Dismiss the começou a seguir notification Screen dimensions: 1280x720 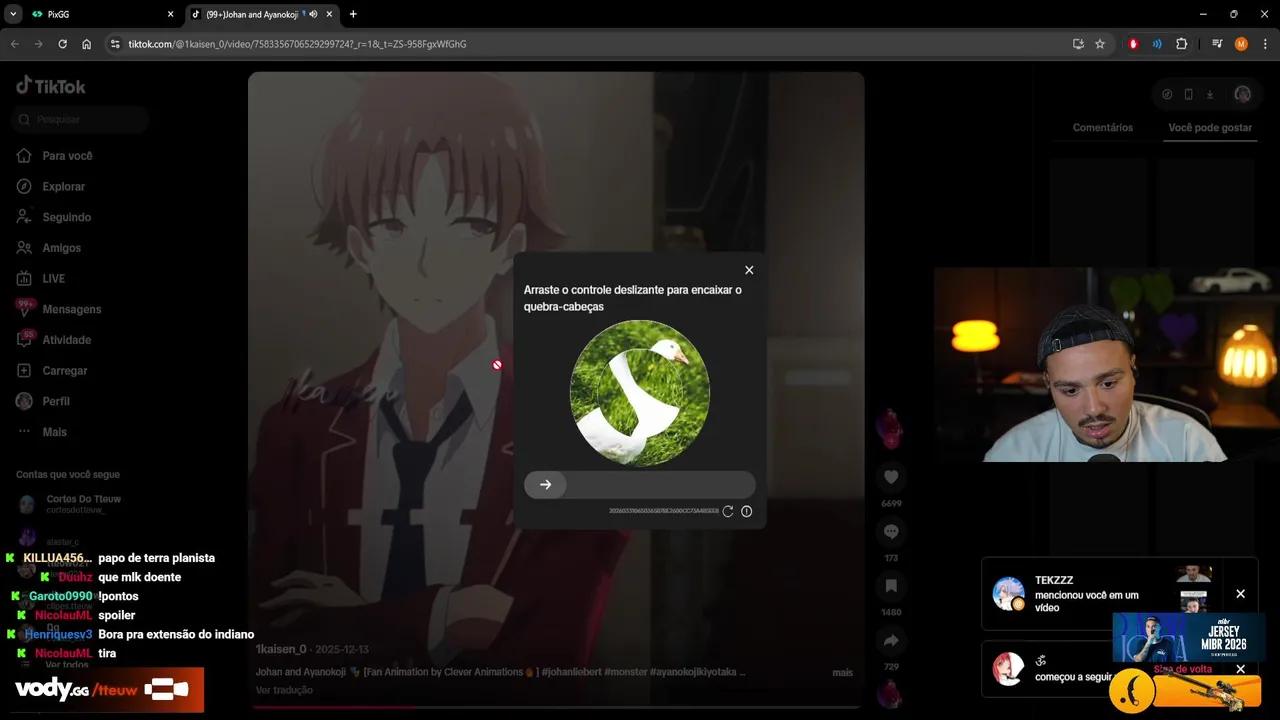pos(1240,669)
